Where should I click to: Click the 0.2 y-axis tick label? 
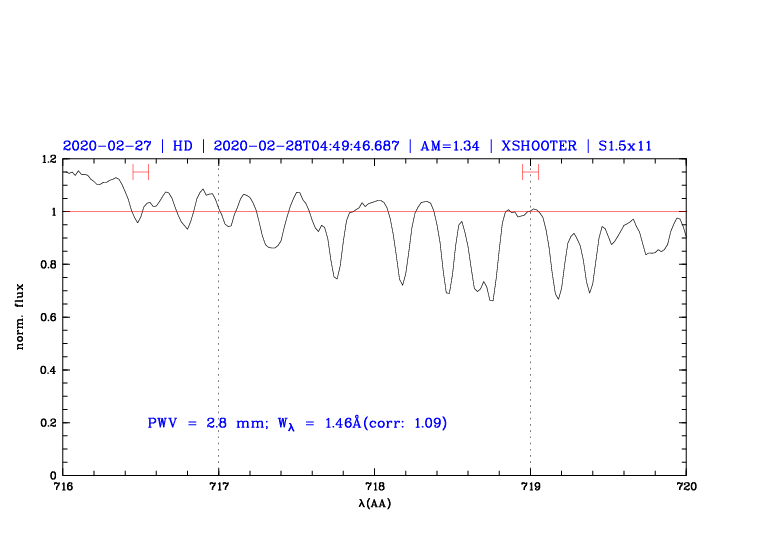47,423
